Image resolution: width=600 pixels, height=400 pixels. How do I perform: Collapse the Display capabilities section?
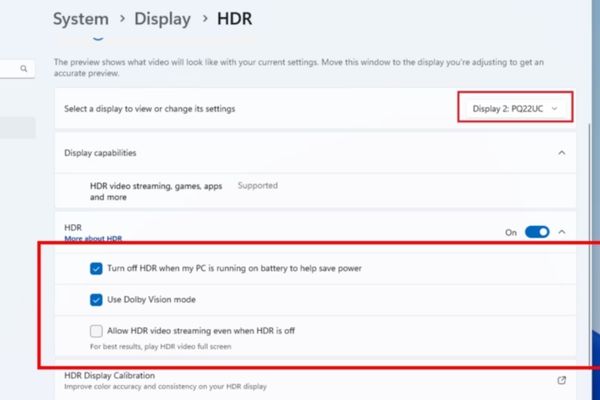click(561, 153)
